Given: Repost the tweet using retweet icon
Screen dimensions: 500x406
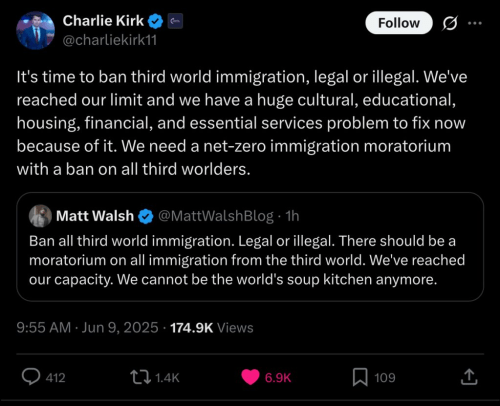Looking at the screenshot, I should [x=140, y=377].
